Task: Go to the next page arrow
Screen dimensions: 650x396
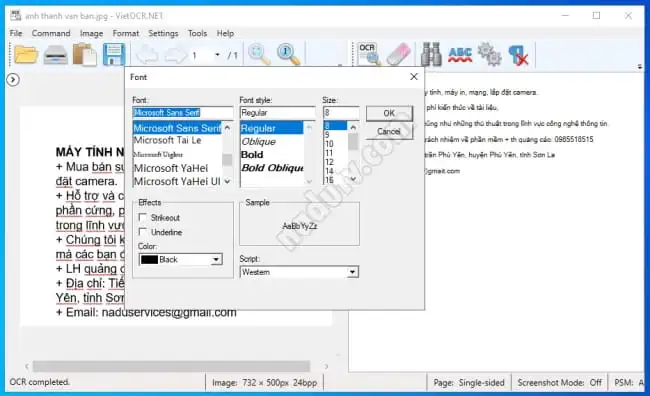Action: tap(176, 55)
